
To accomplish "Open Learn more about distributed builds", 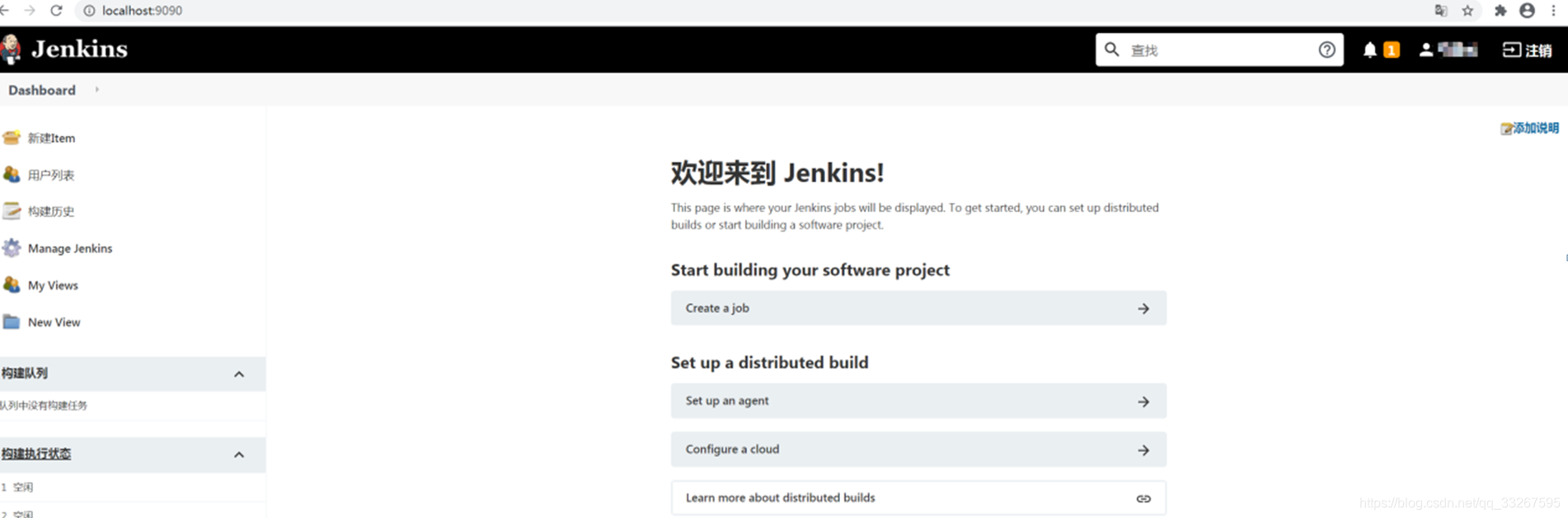I will point(918,498).
